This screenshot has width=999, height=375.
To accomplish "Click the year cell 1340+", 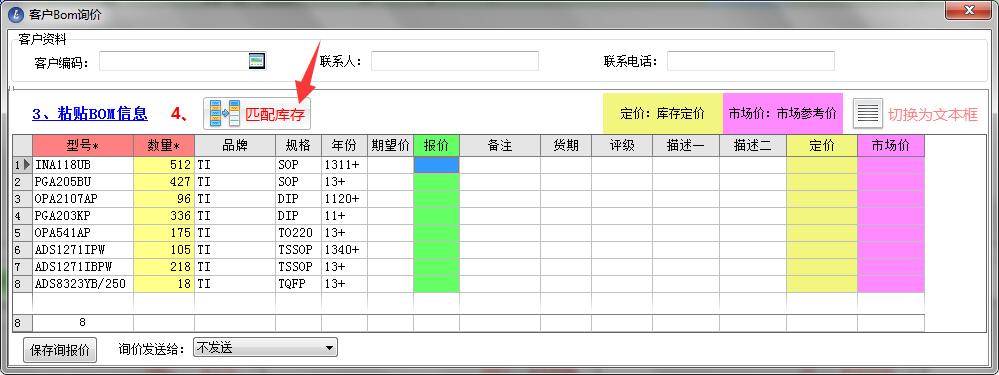I will click(x=344, y=250).
